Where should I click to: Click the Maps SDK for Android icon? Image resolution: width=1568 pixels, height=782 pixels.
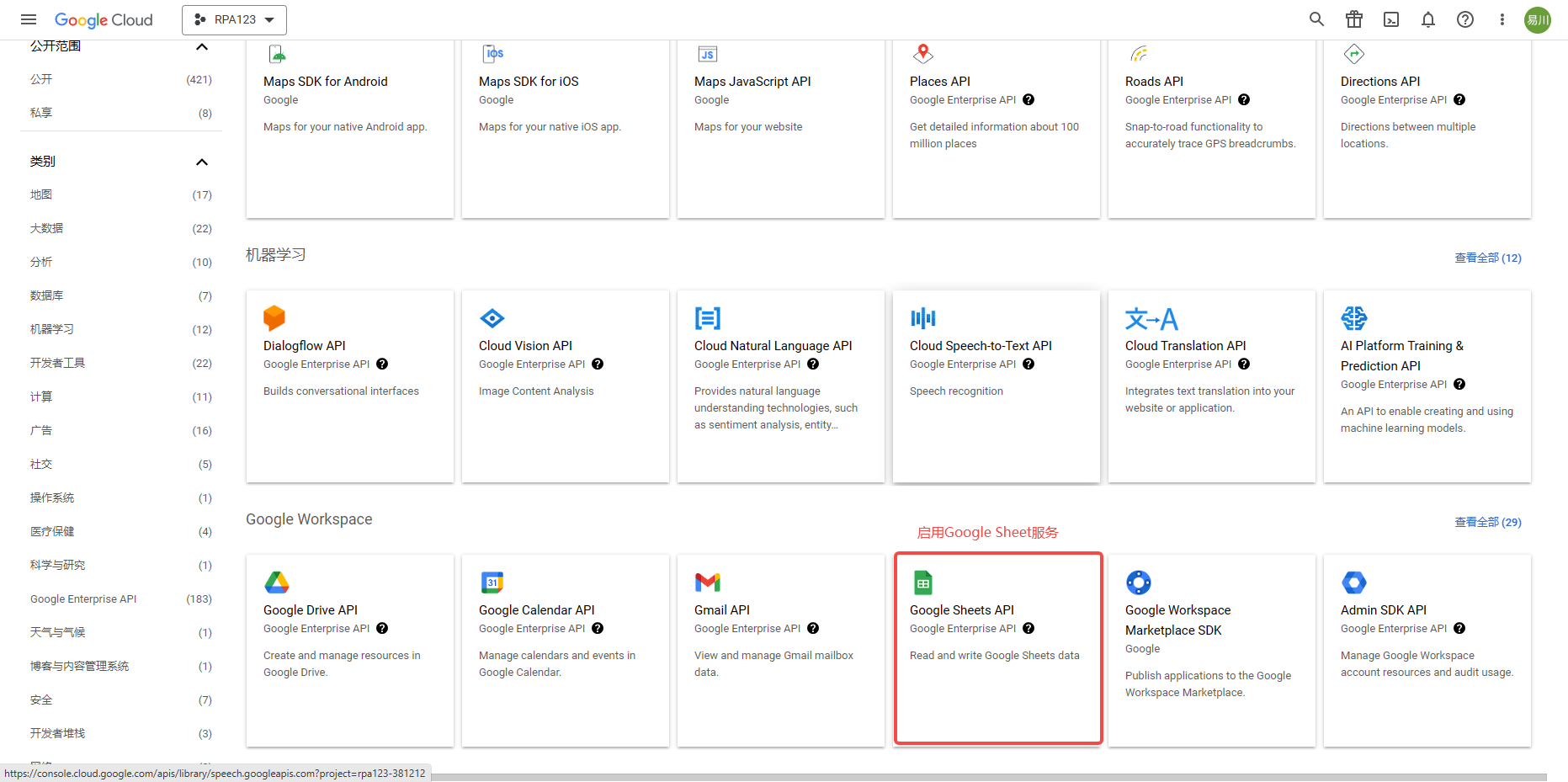coord(277,54)
